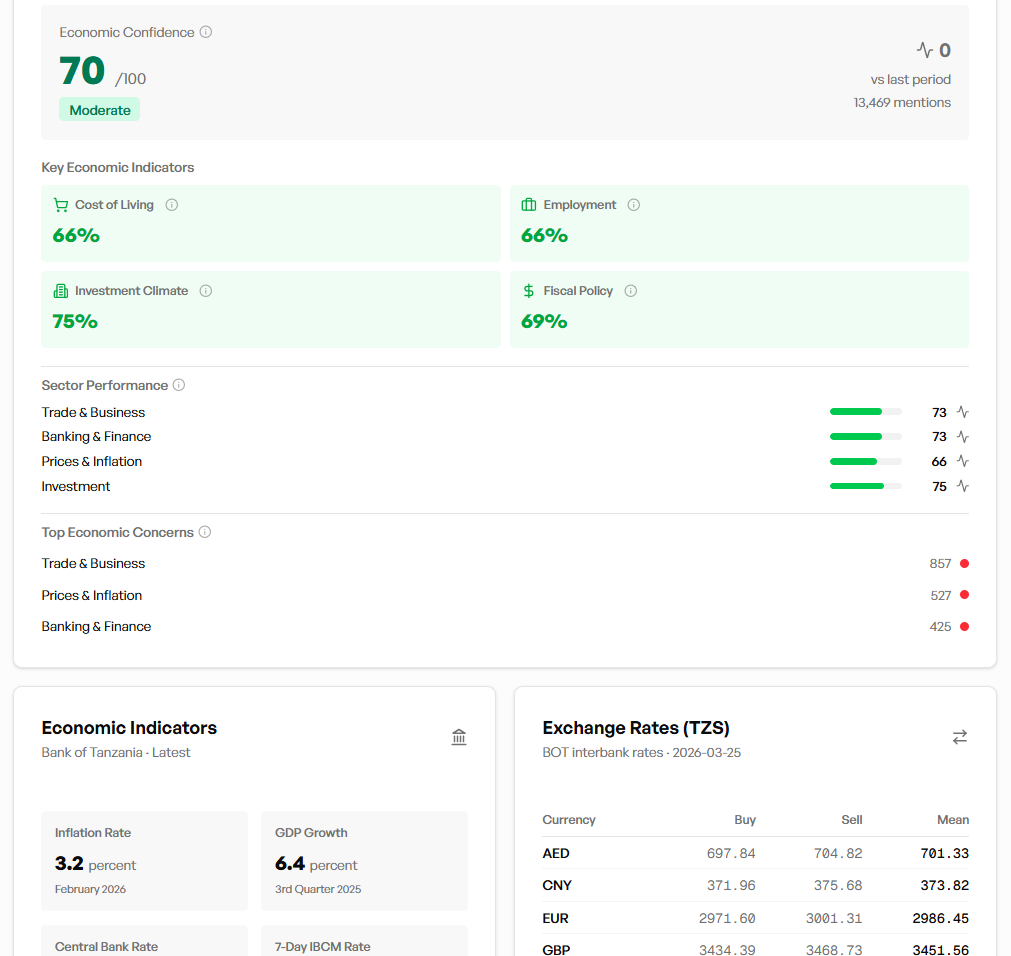Click the AED mean value 701.33
Screen dimensions: 1011x956
[x=945, y=854]
